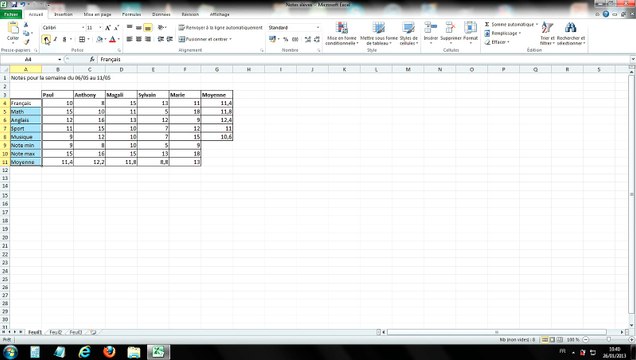This screenshot has width=636, height=360.
Task: Switch to the Données tab
Action: [161, 14]
